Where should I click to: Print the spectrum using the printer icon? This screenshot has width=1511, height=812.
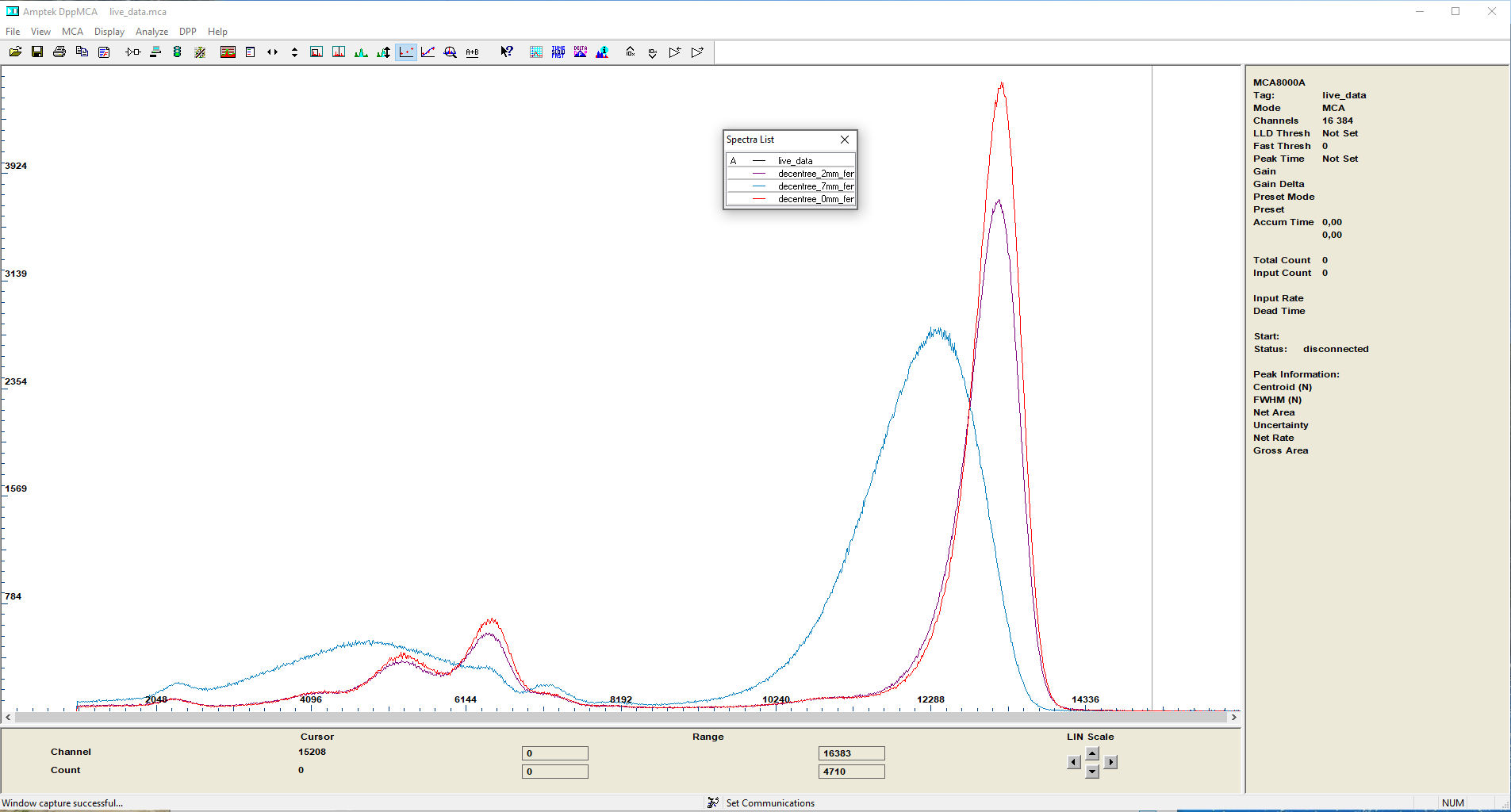(x=59, y=52)
